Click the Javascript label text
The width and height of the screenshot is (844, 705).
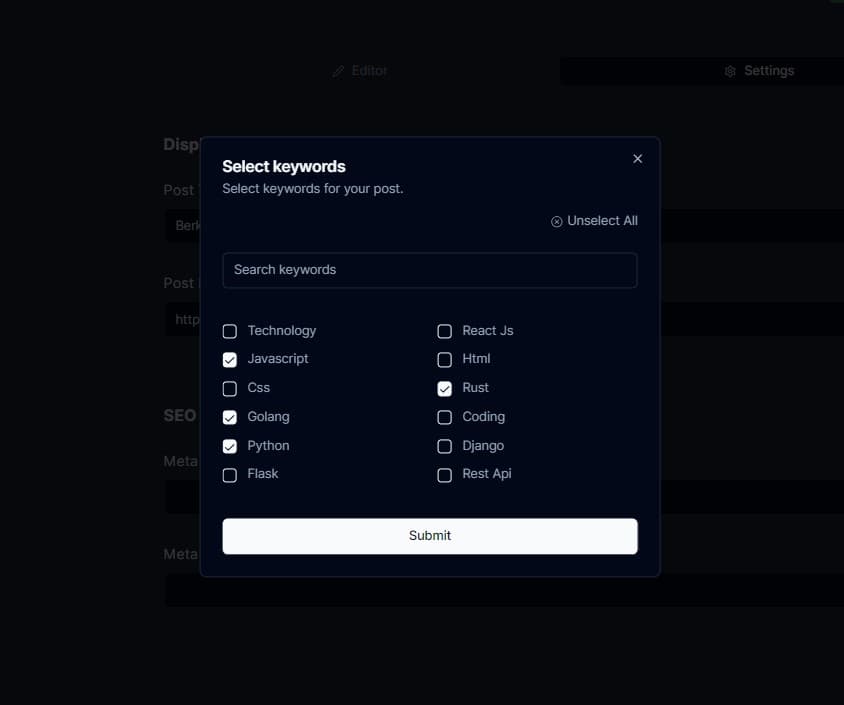click(x=278, y=359)
